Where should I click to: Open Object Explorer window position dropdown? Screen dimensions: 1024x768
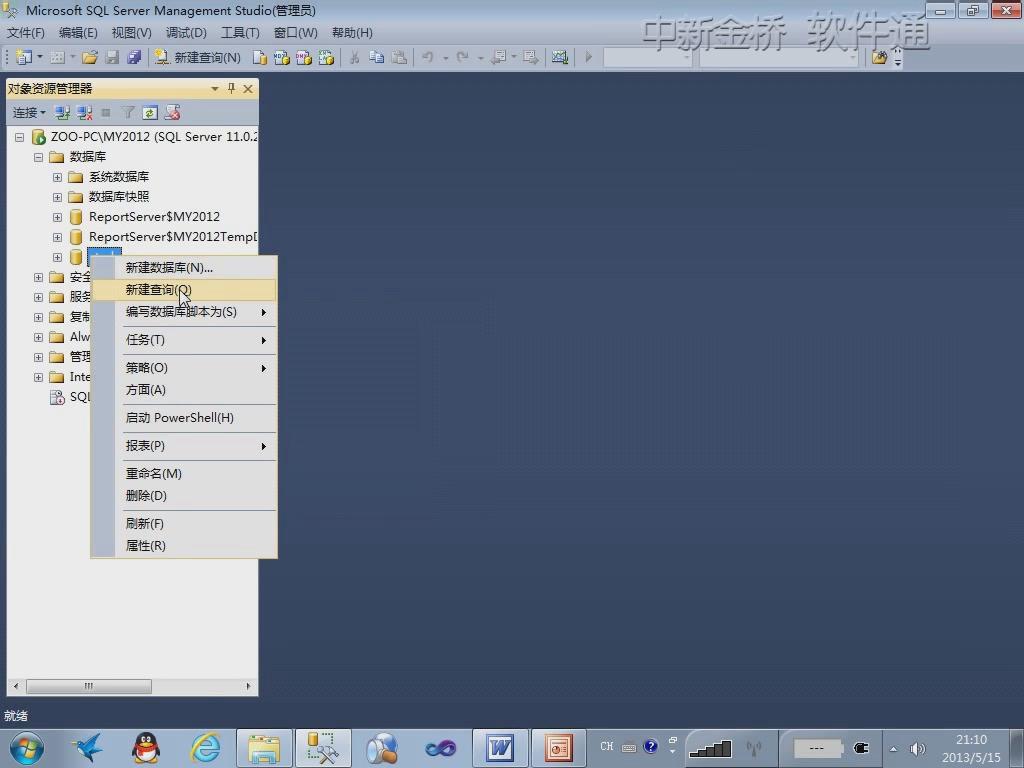point(214,89)
